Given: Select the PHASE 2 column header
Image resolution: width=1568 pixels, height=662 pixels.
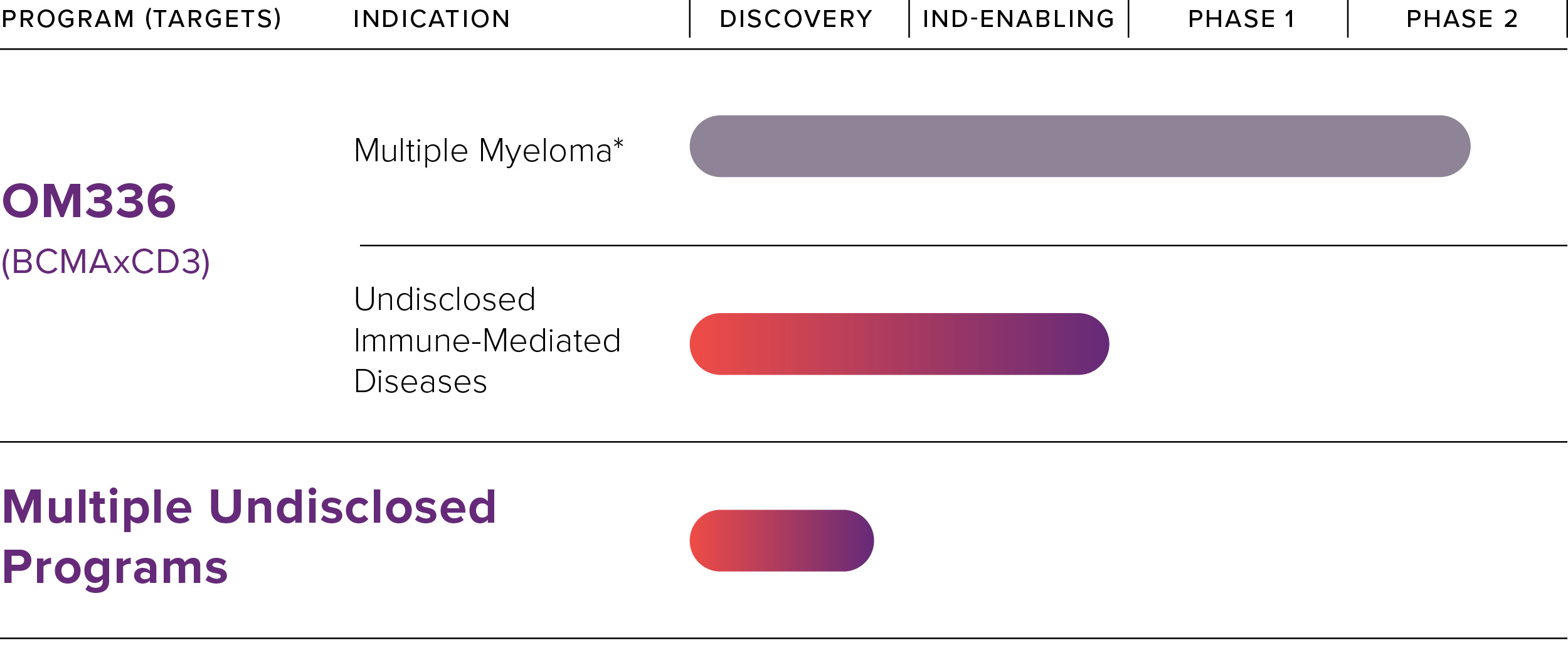Looking at the screenshot, I should [1462, 19].
